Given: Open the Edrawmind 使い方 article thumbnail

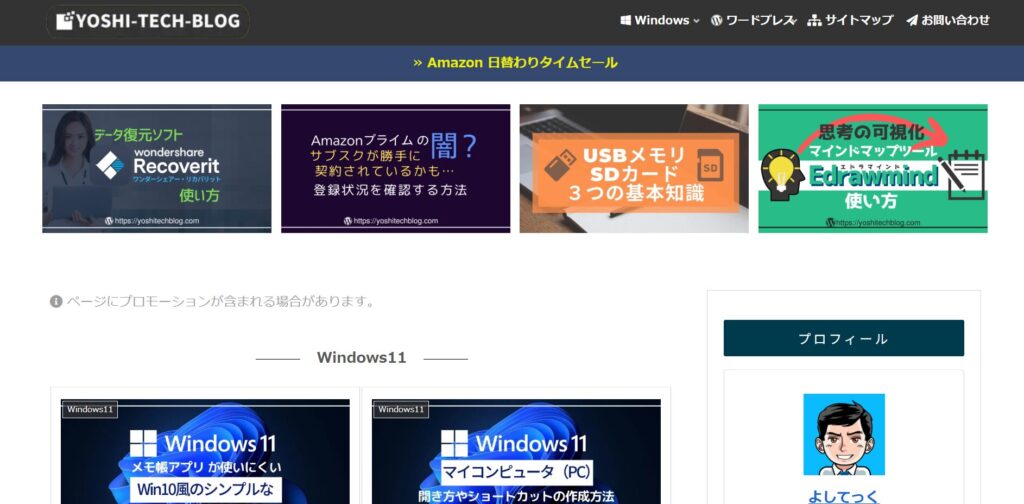Looking at the screenshot, I should coord(873,168).
